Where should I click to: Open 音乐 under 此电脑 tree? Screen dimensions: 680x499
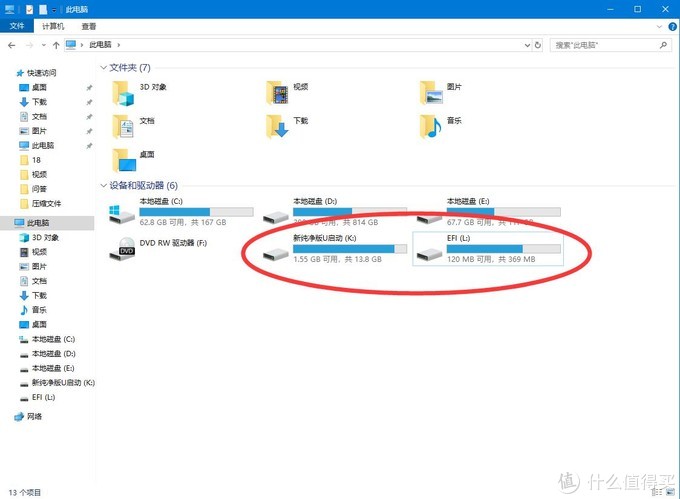click(33, 310)
